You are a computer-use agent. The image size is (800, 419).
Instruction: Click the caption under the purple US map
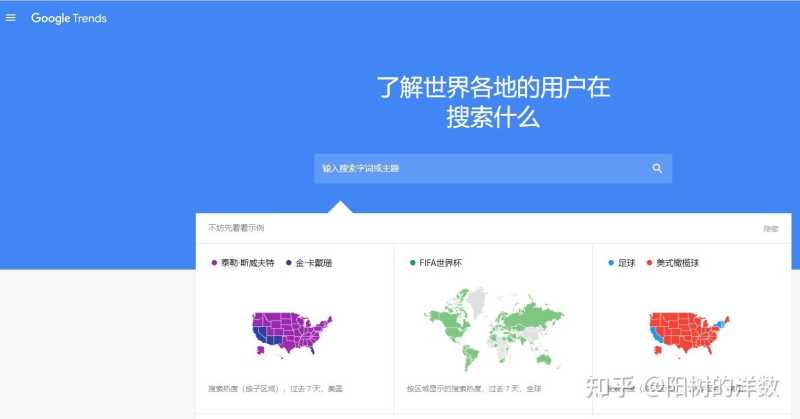click(276, 388)
